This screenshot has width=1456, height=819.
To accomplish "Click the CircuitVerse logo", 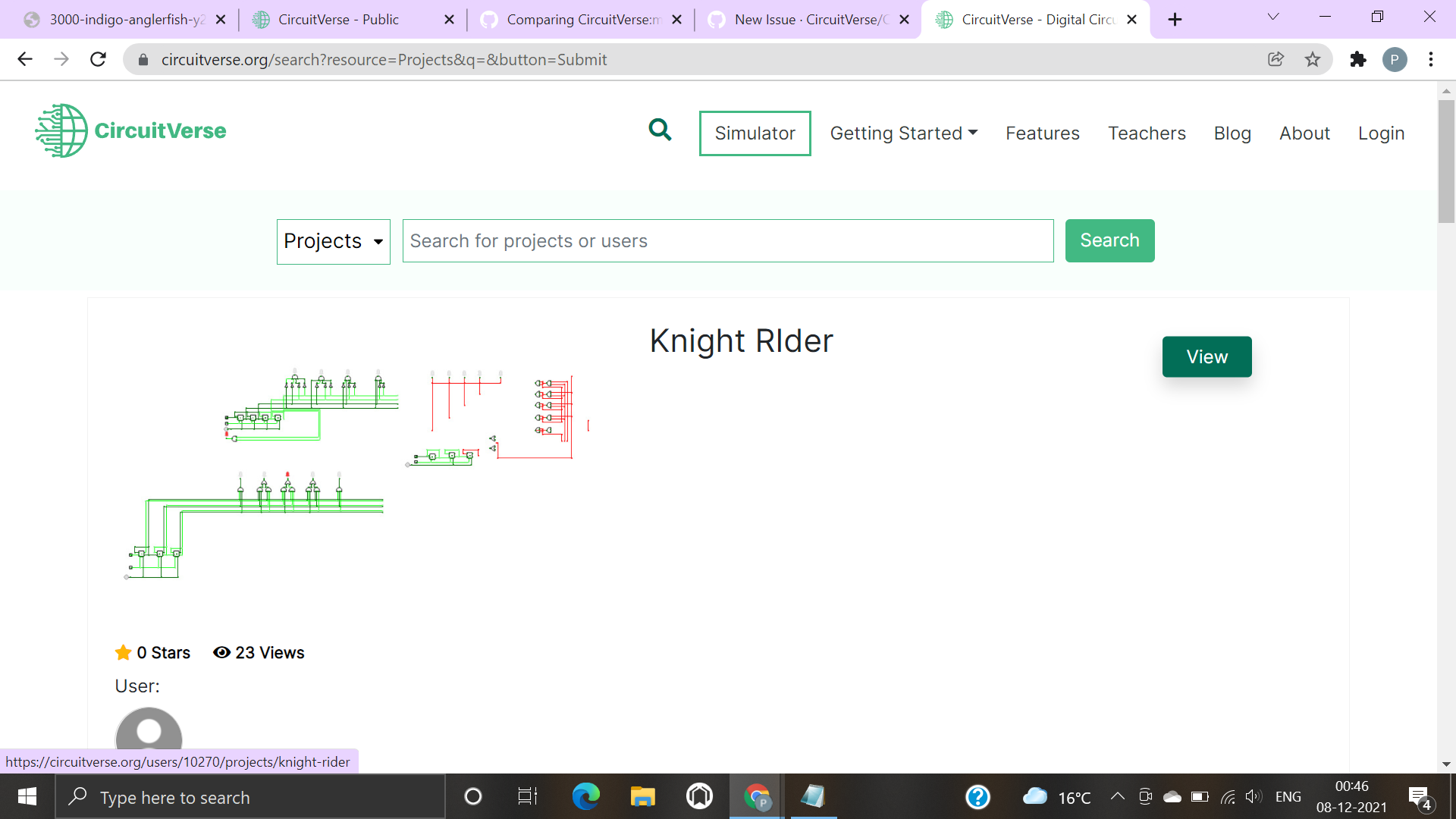I will (x=130, y=130).
